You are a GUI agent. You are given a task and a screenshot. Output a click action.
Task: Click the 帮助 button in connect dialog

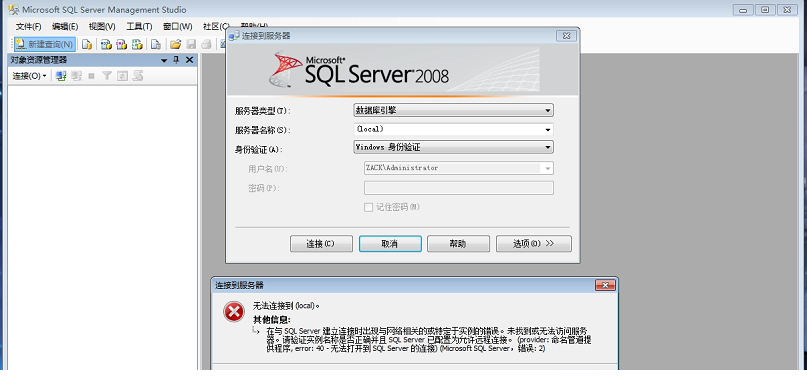[x=458, y=244]
